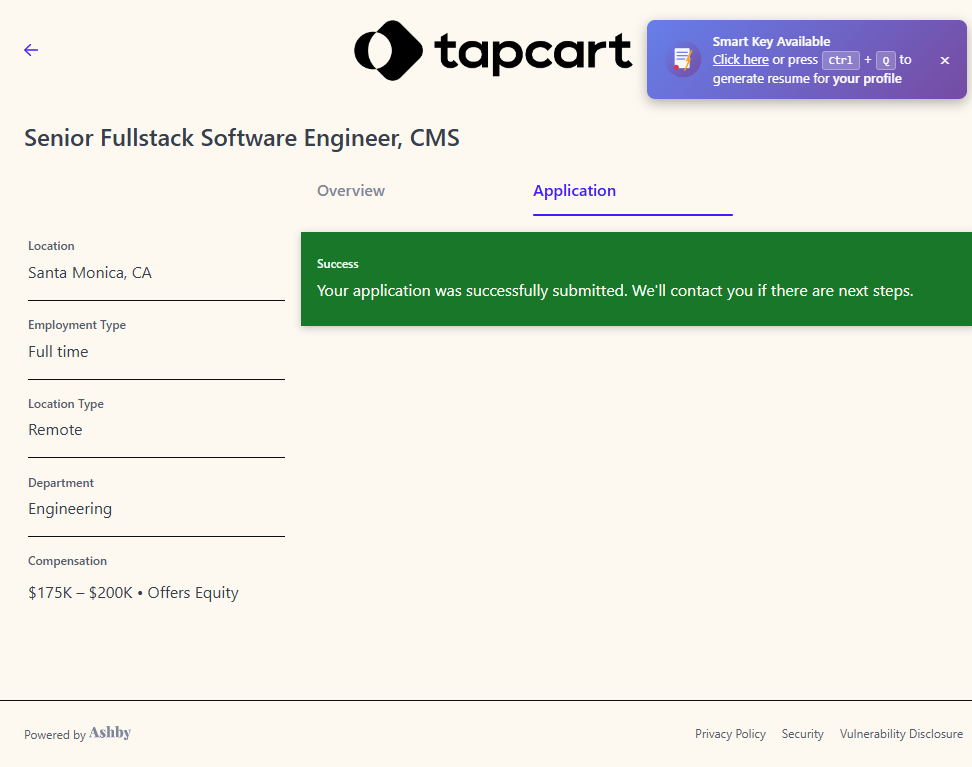Open the Vulnerability Disclosure link
This screenshot has height=767, width=972.
901,734
